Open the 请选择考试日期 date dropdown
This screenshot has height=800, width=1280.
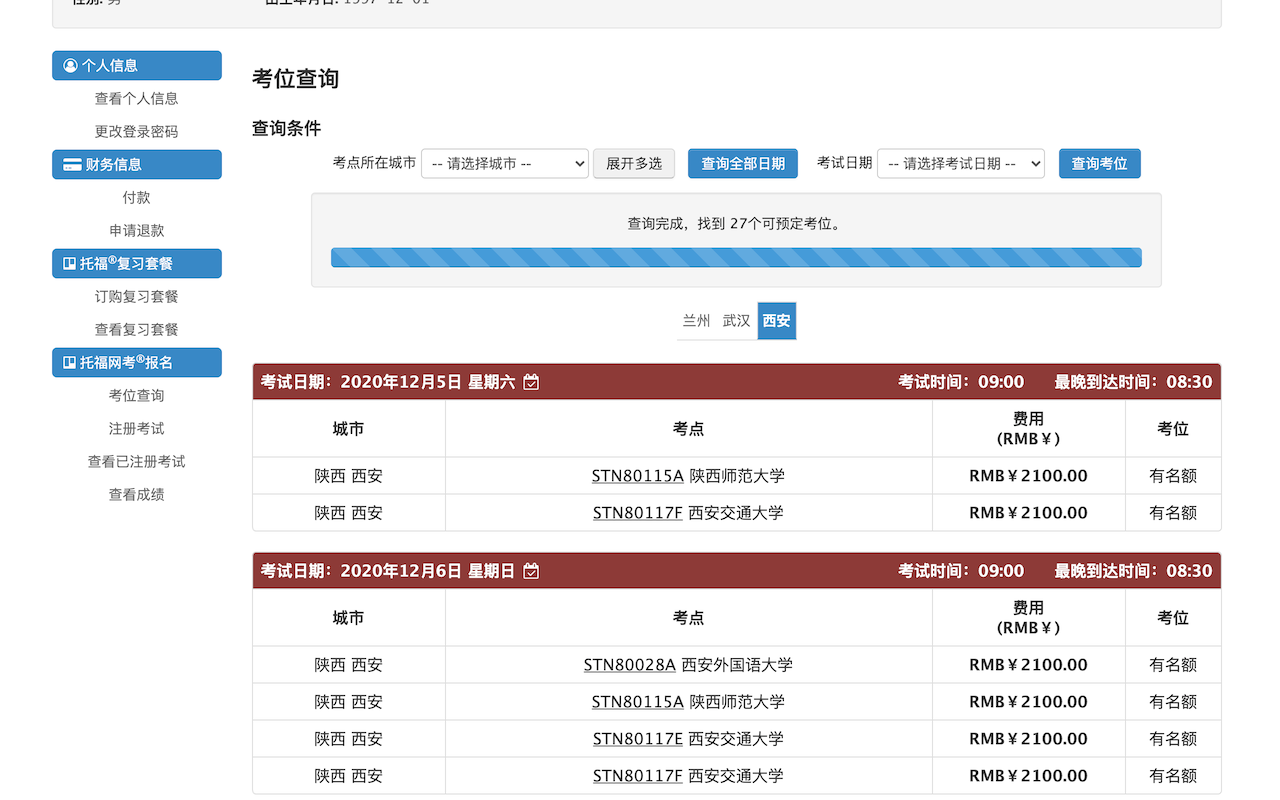pos(960,163)
